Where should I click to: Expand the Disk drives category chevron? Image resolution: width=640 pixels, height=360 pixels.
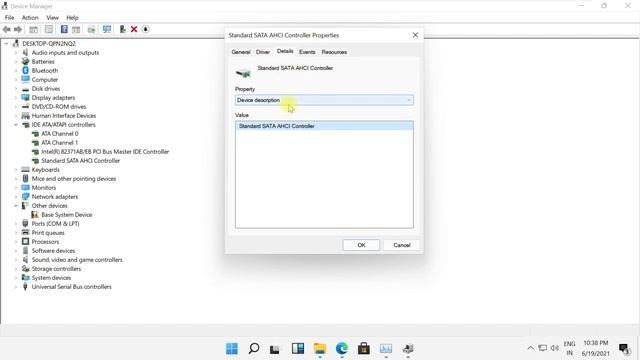click(16, 89)
